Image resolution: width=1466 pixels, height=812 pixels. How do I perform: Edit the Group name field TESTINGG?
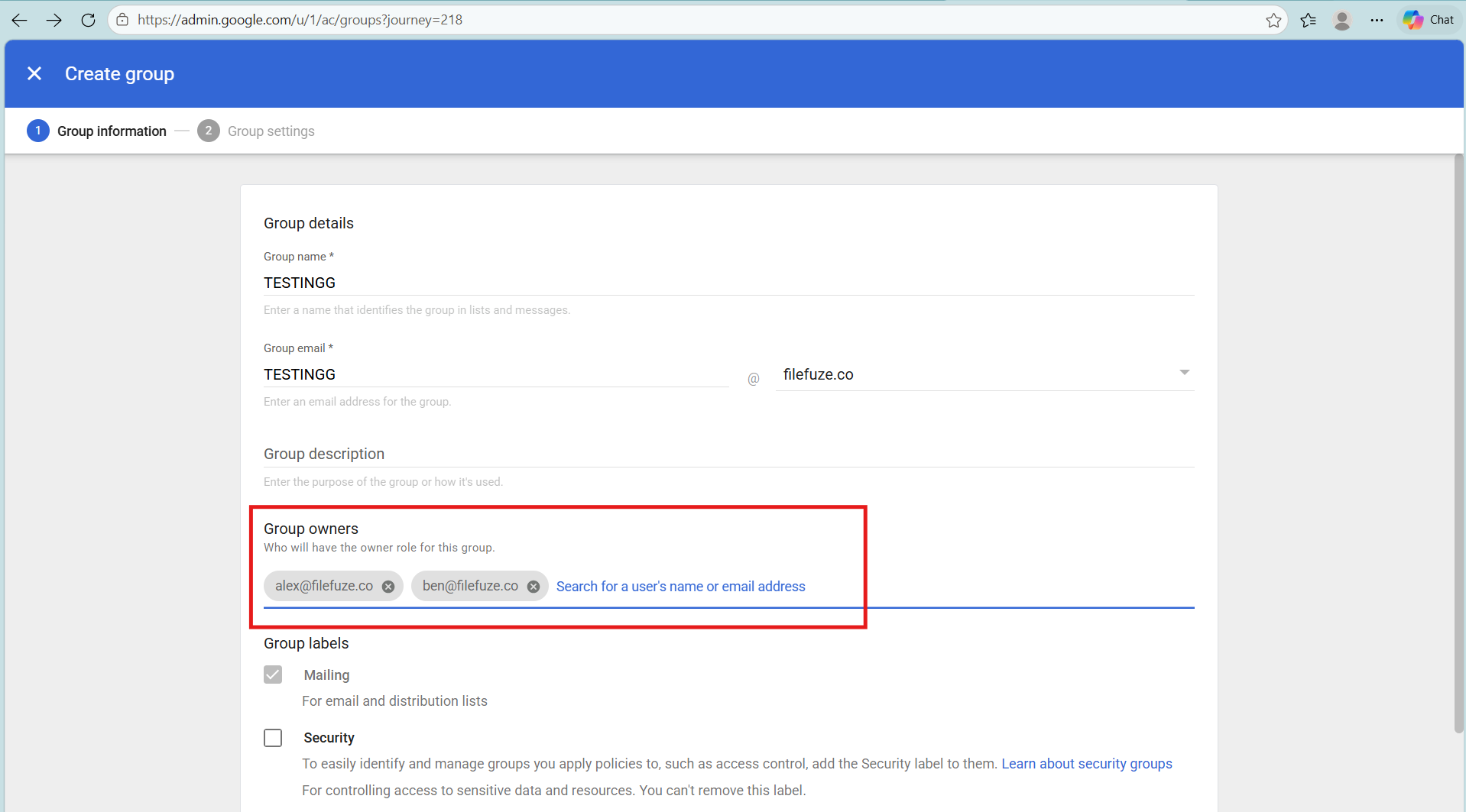pyautogui.click(x=728, y=283)
